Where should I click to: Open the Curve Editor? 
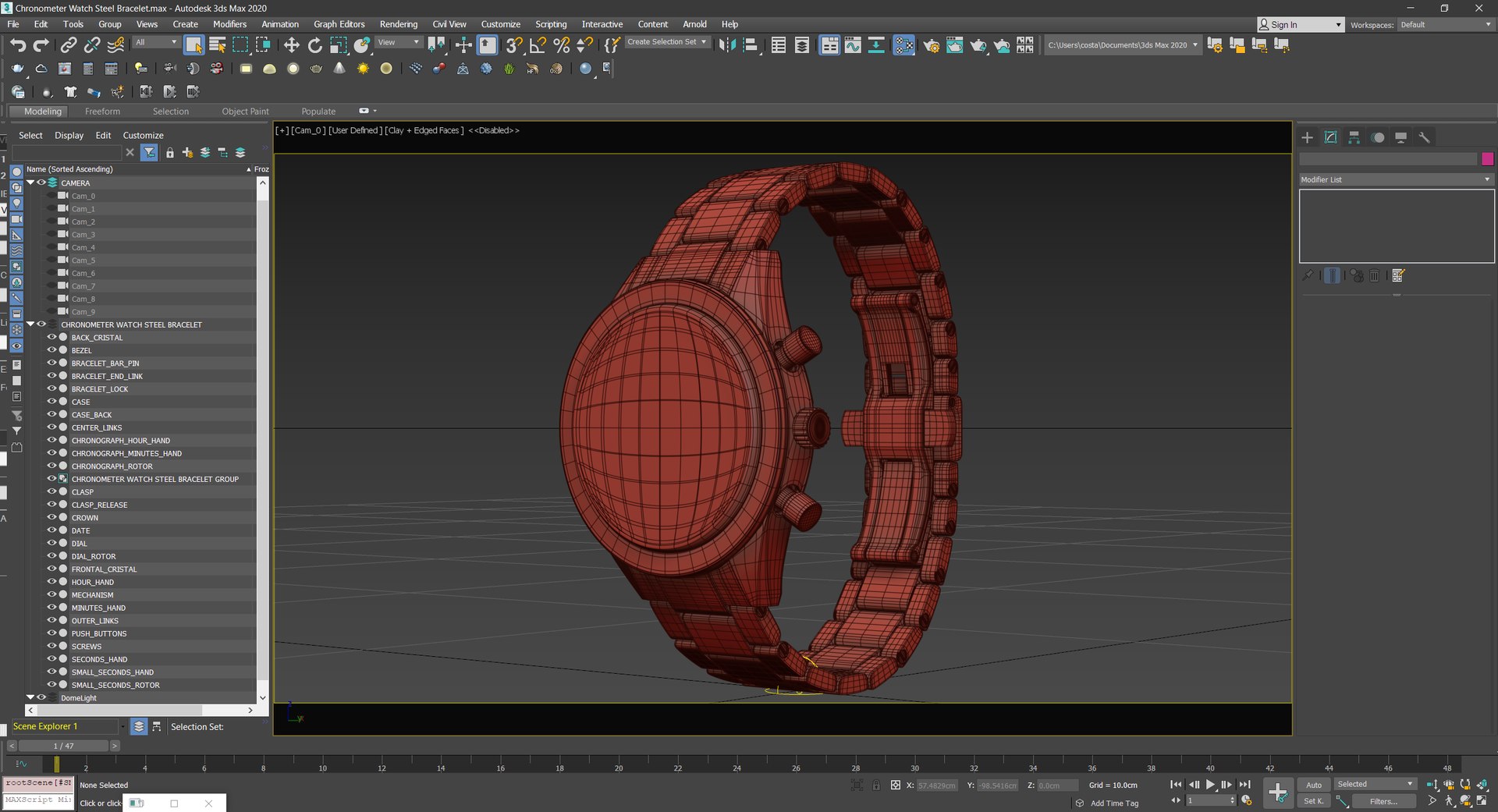pyautogui.click(x=853, y=45)
